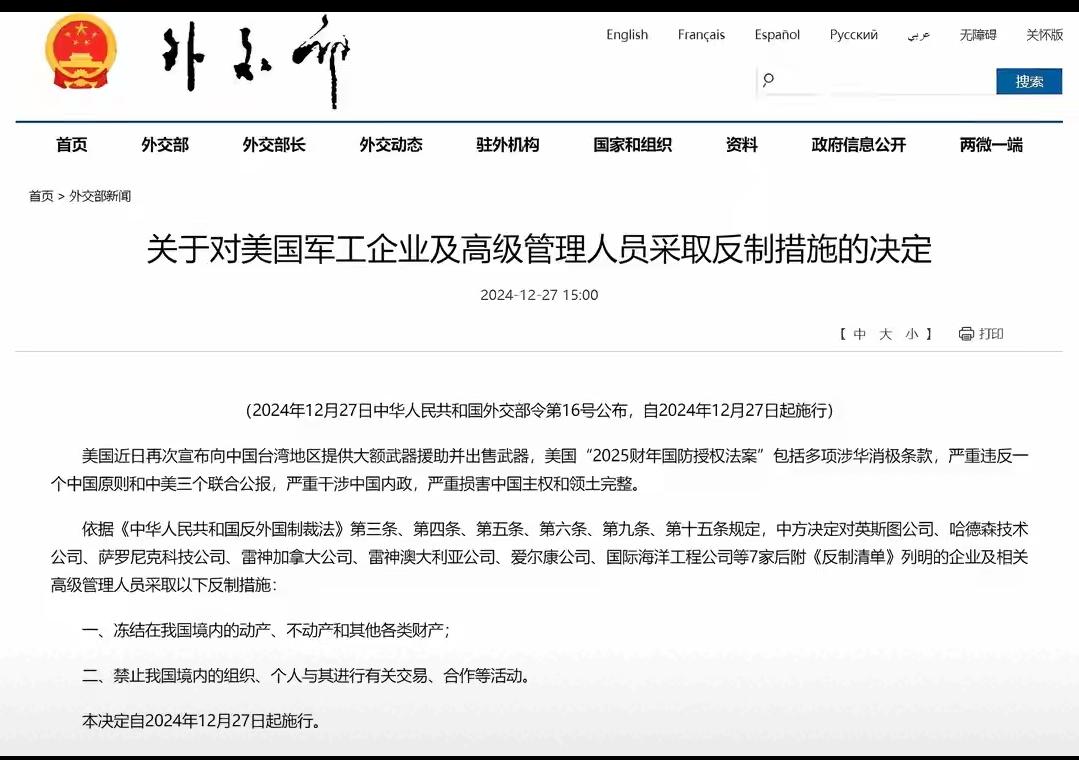Image resolution: width=1079 pixels, height=760 pixels.
Task: Open 外交部 navigation menu item
Action: click(165, 145)
